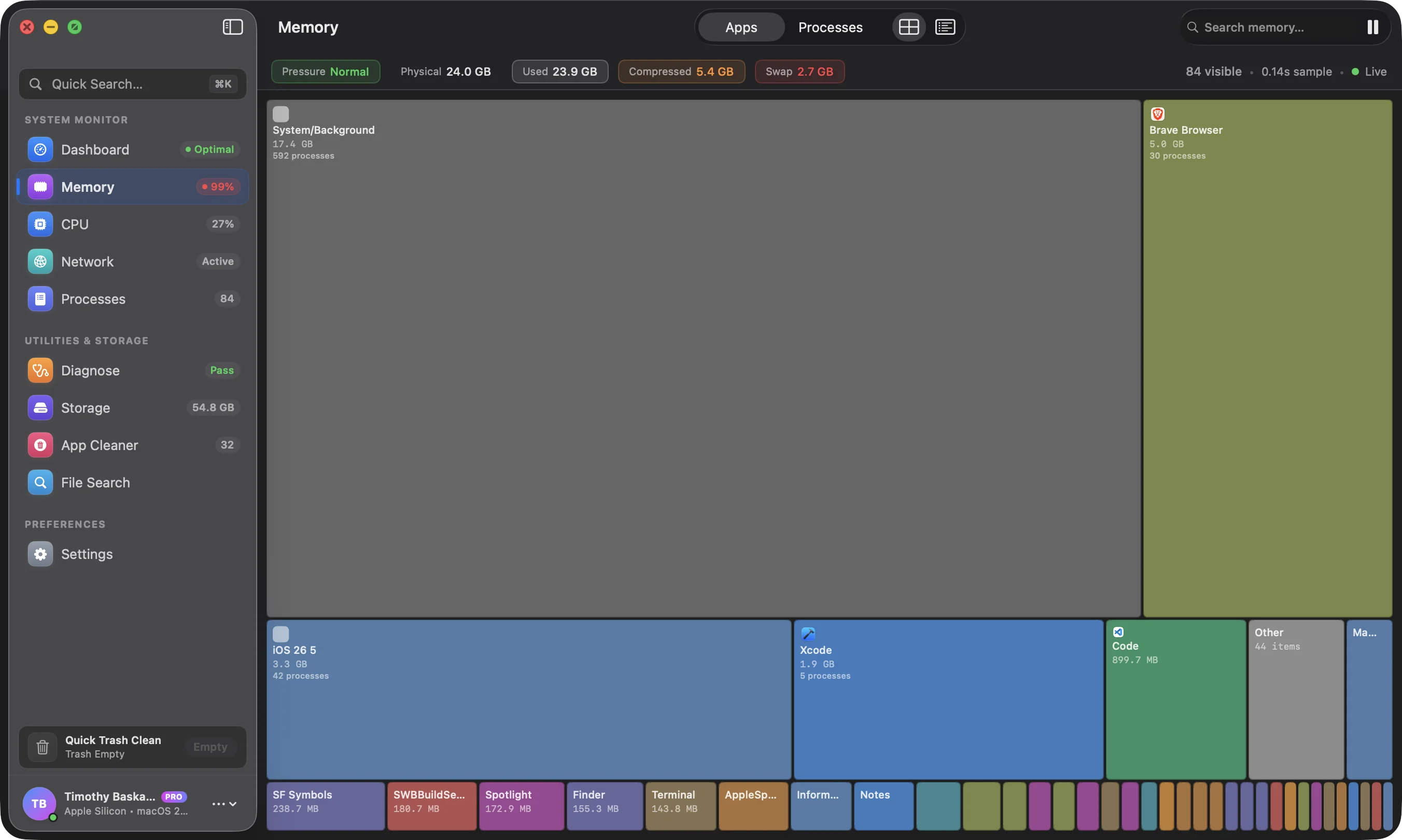This screenshot has height=840, width=1402.
Task: Select the SF Symbols purple tile
Action: coord(326,806)
